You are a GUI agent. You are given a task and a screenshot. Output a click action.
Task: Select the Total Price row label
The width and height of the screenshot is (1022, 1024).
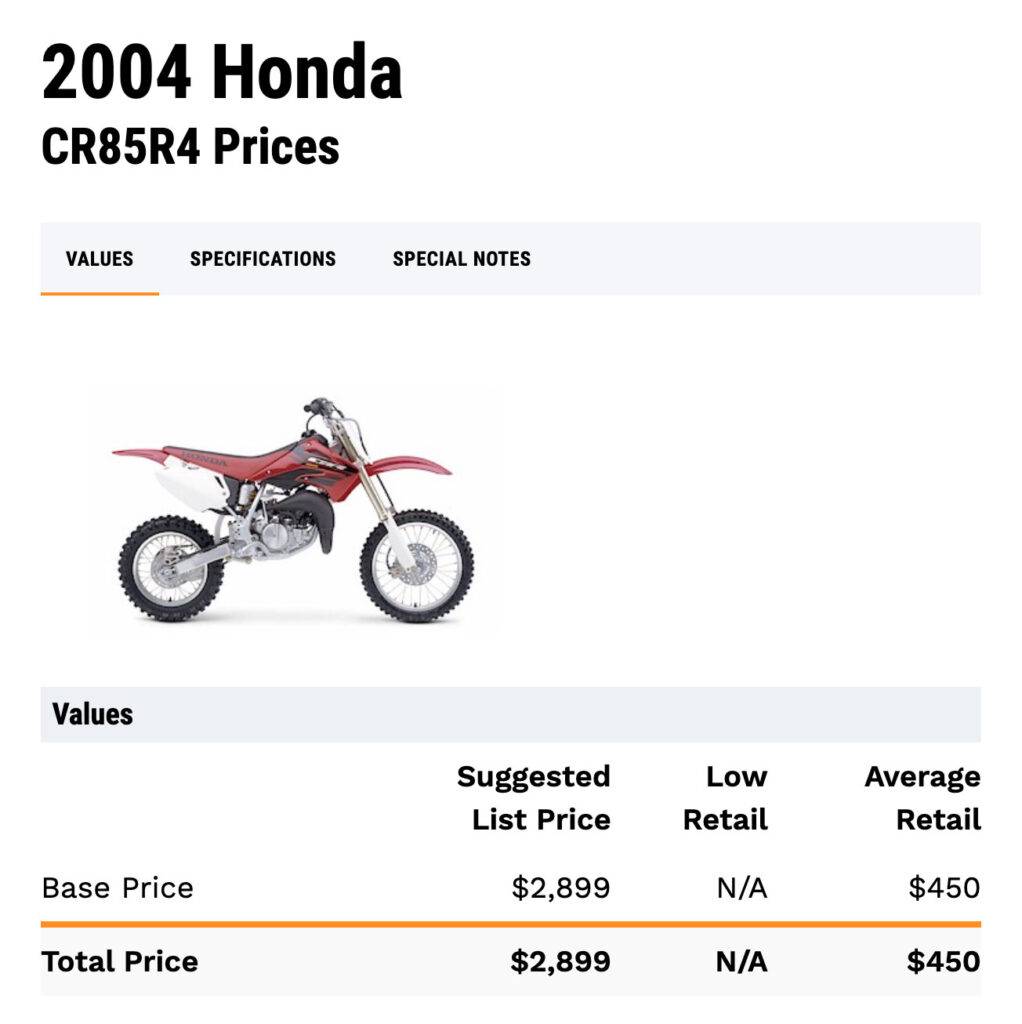[120, 962]
